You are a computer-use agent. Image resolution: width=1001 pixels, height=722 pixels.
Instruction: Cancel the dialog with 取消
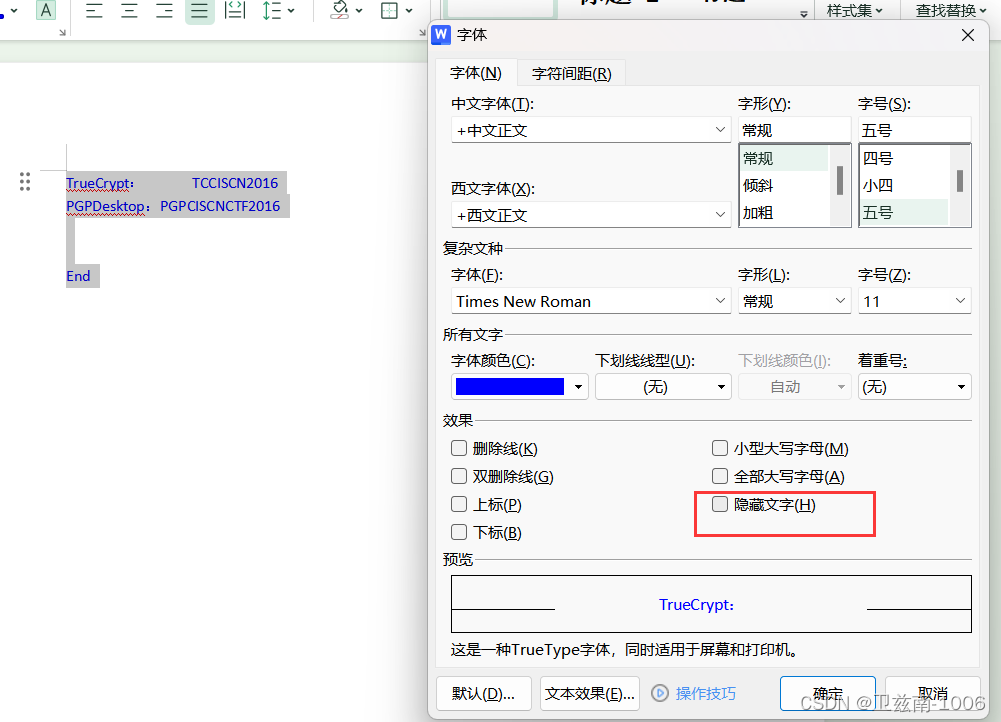click(x=932, y=693)
